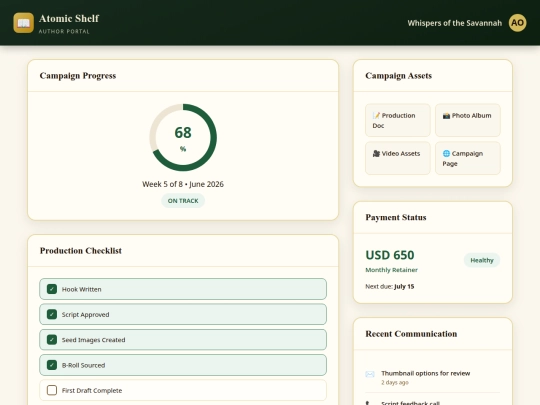Click the Whispers of the Savannah title
Viewport: 540px width, 405px height.
pyautogui.click(x=455, y=23)
